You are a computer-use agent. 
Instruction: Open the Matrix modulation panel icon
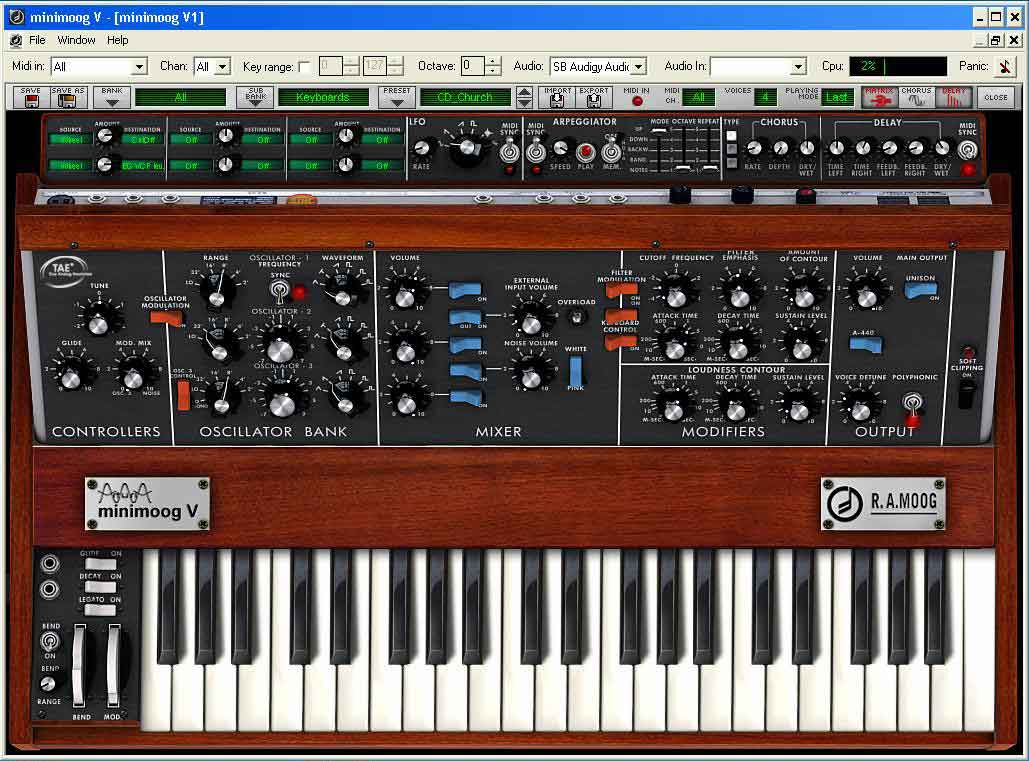[879, 97]
